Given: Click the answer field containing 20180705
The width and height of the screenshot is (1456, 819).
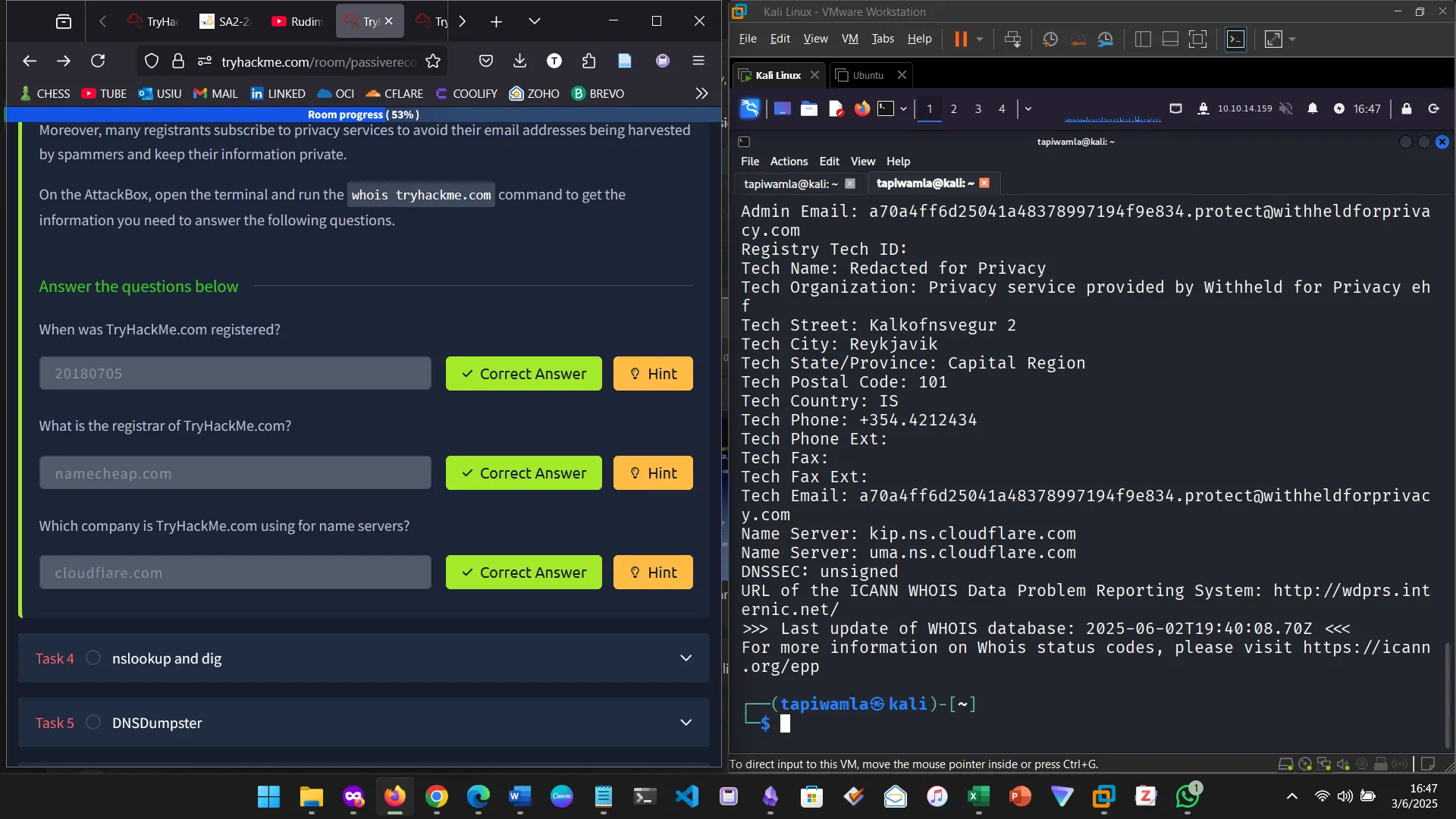Looking at the screenshot, I should (x=235, y=374).
